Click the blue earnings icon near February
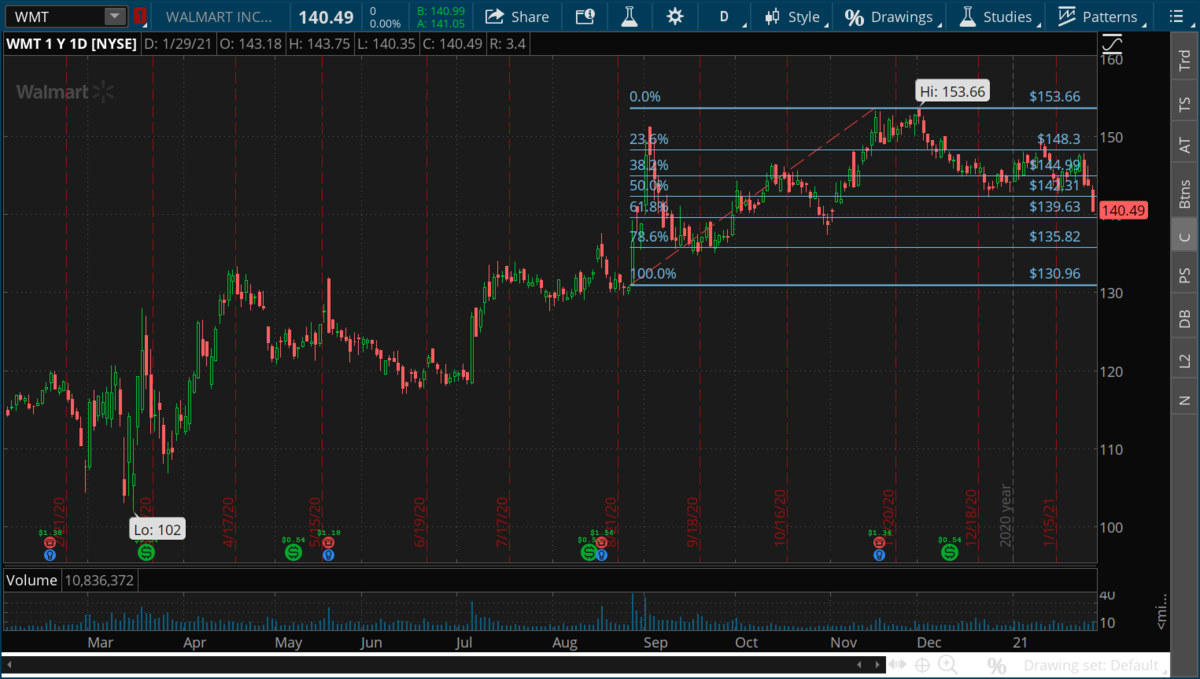This screenshot has height=679, width=1200. point(49,553)
